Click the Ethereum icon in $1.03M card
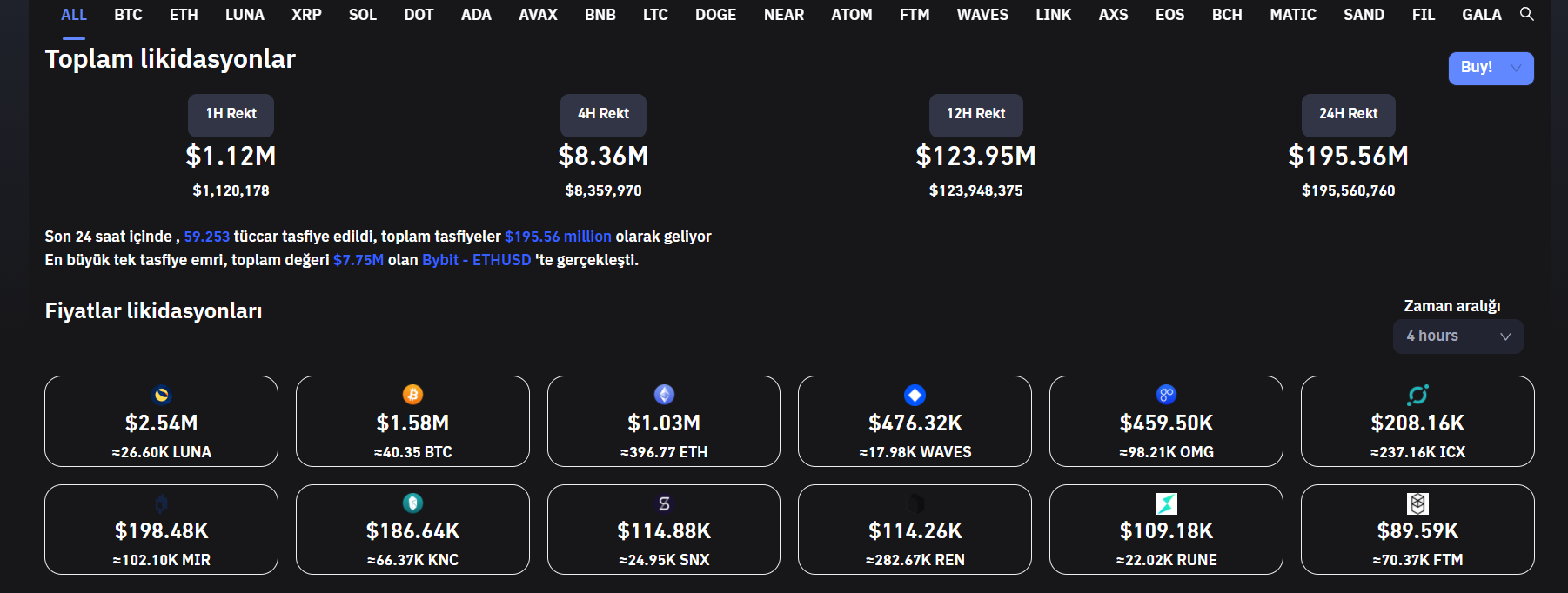Viewport: 1568px width, 593px height. [664, 395]
